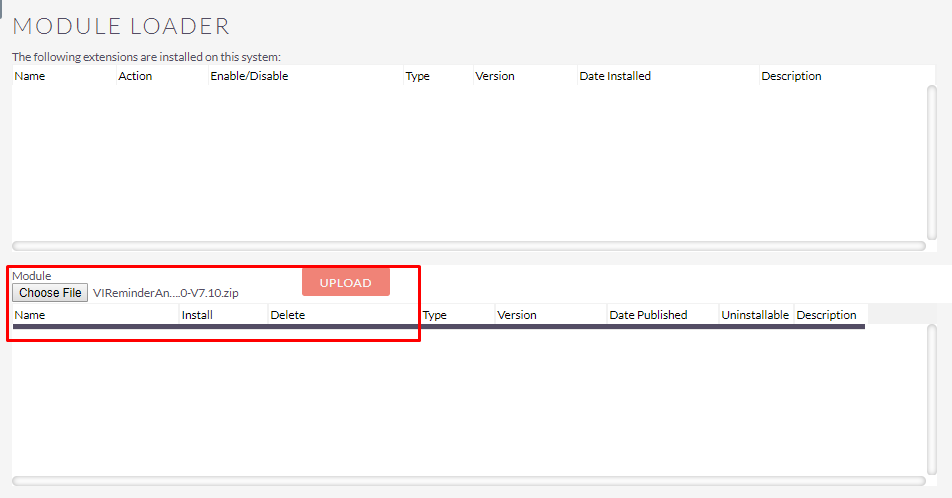Screen dimensions: 952x498
Task: Click the horizontal scrollbar under uploaded modules list
Action: (x=469, y=481)
